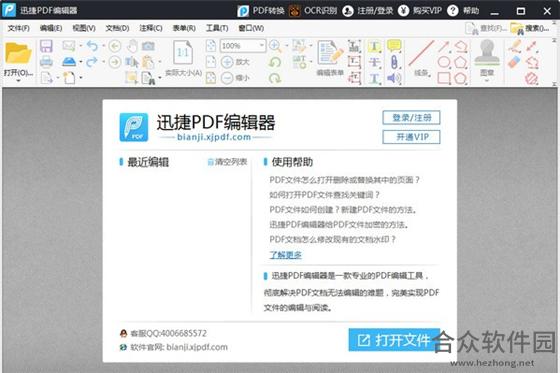Expand the dropdown arrow beside the Email icon
Image resolution: width=560 pixels, height=373 pixels.
[x=81, y=46]
